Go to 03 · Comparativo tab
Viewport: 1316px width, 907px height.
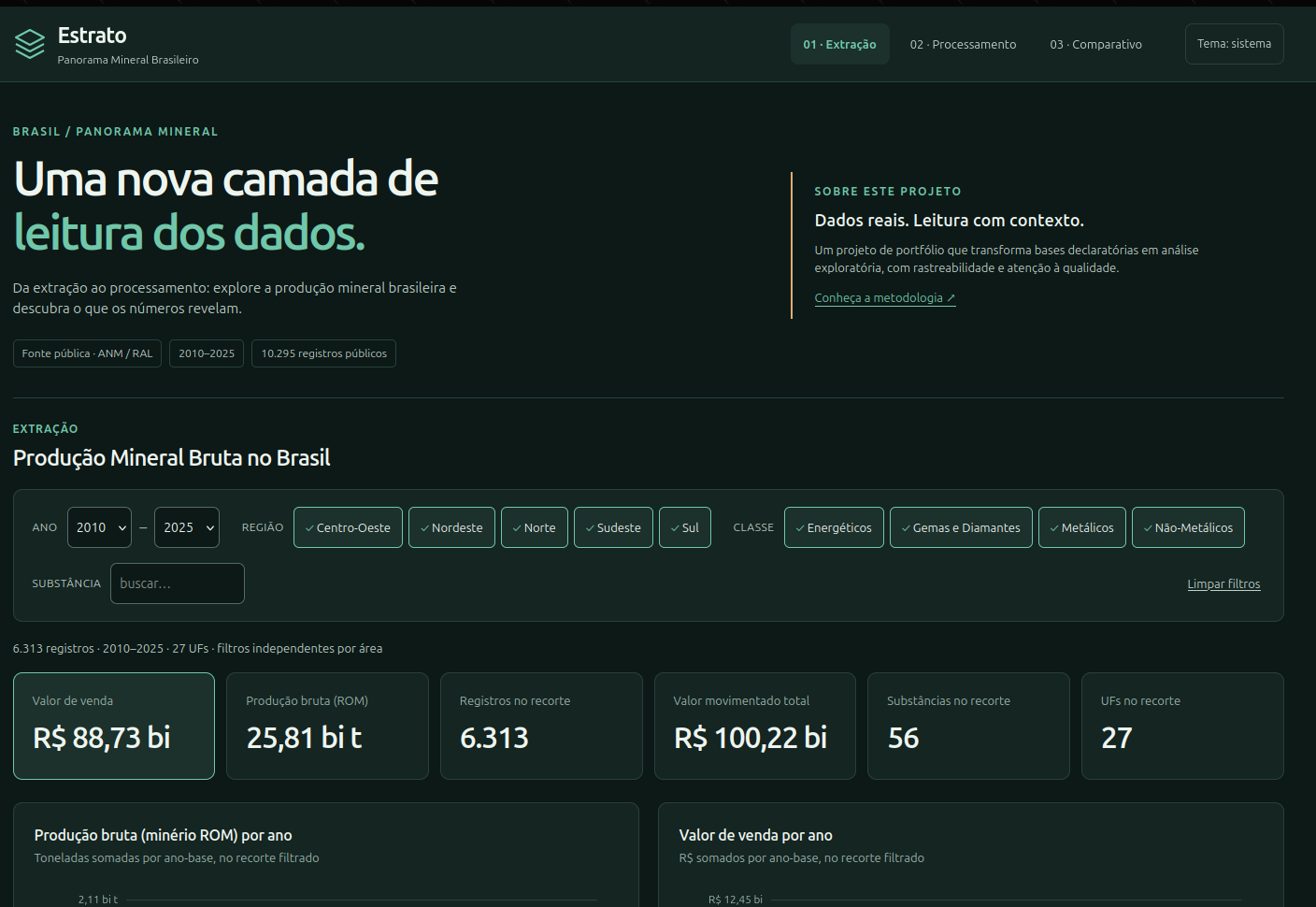[1095, 44]
